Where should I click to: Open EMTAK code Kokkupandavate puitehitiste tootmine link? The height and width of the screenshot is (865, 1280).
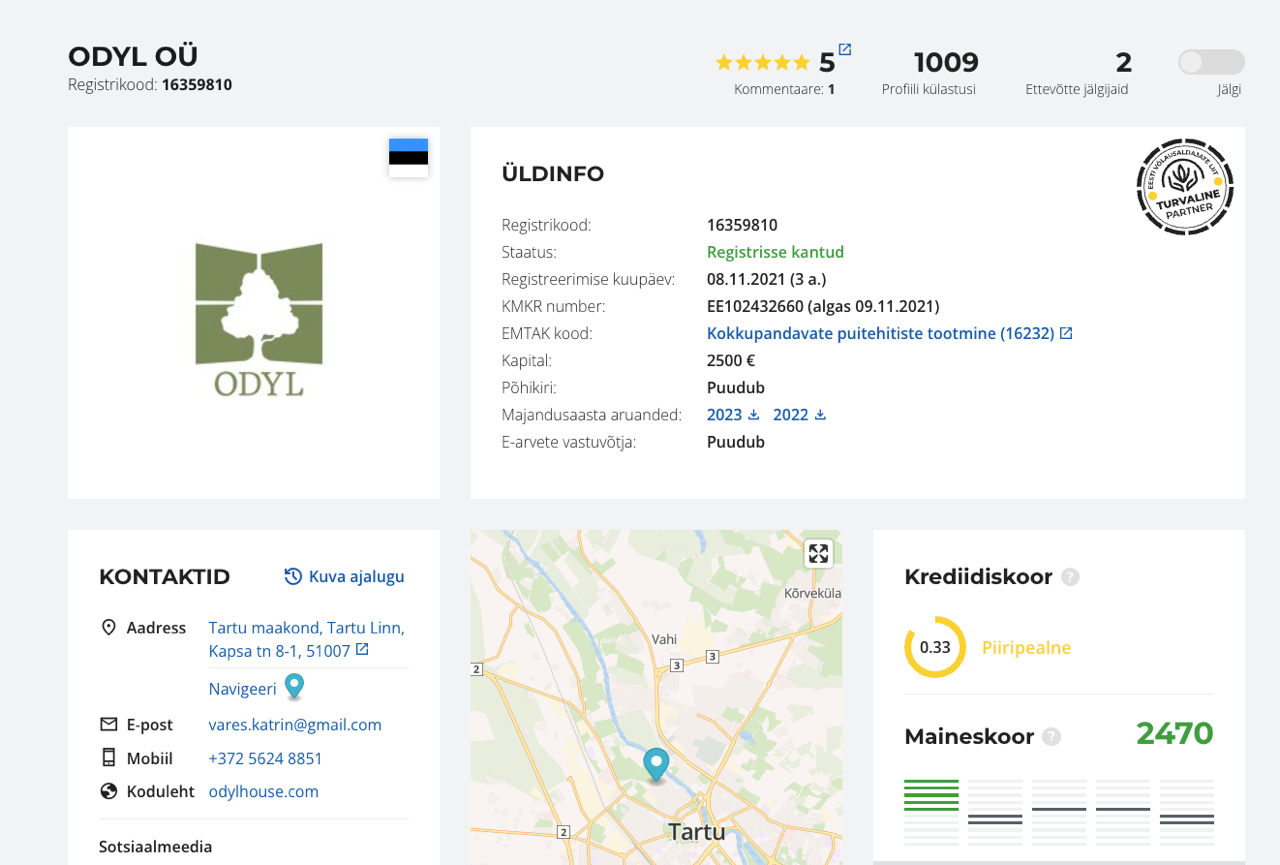(881, 333)
